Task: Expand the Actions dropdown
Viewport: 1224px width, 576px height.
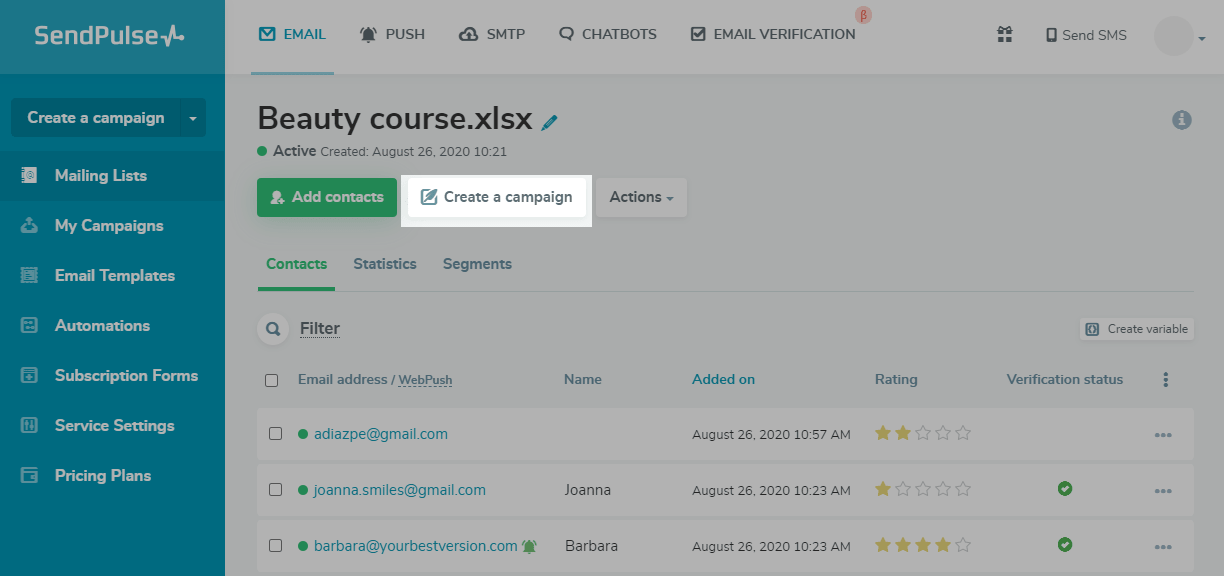Action: 641,197
